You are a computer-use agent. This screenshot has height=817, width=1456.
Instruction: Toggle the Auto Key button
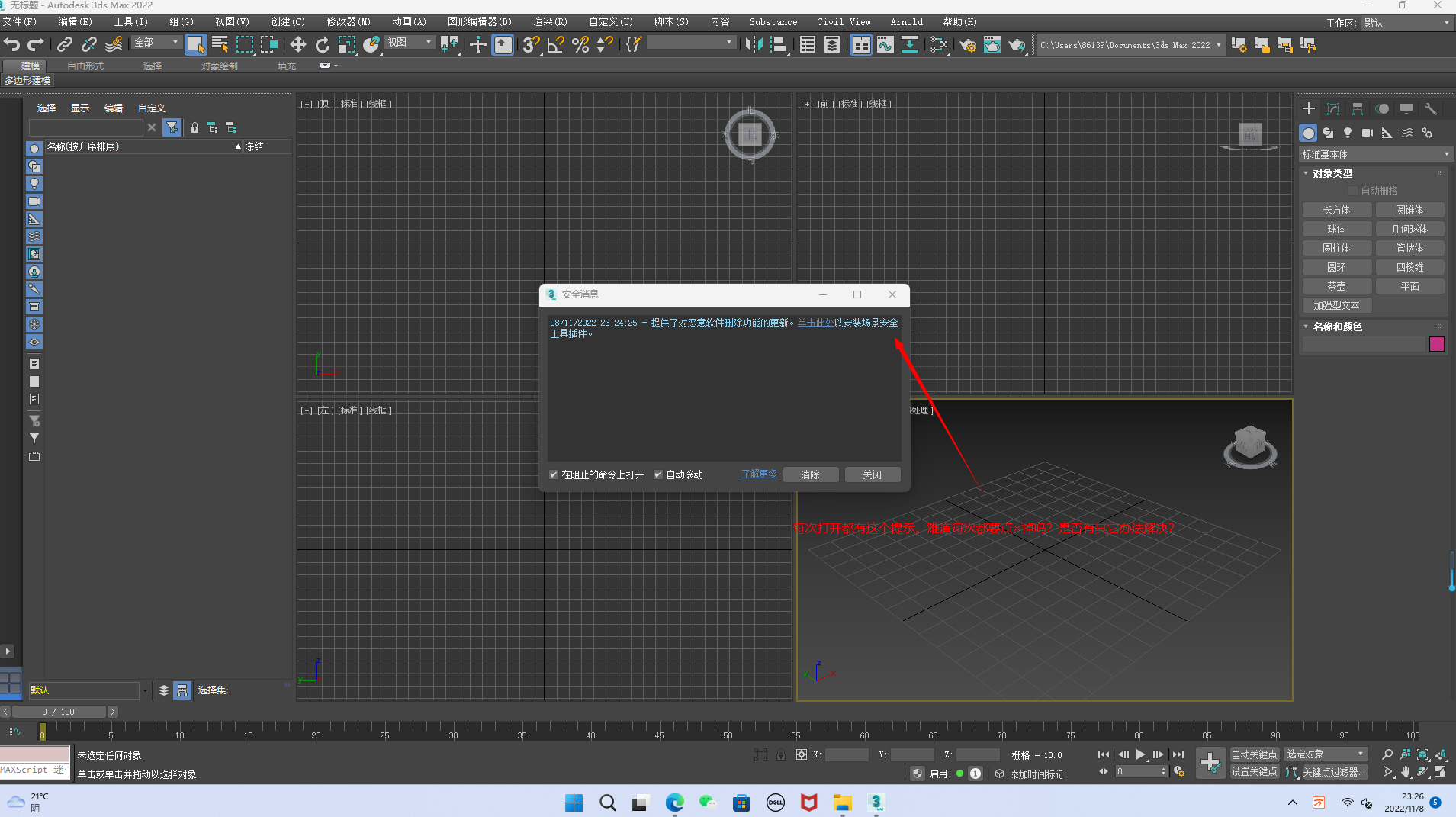1254,754
